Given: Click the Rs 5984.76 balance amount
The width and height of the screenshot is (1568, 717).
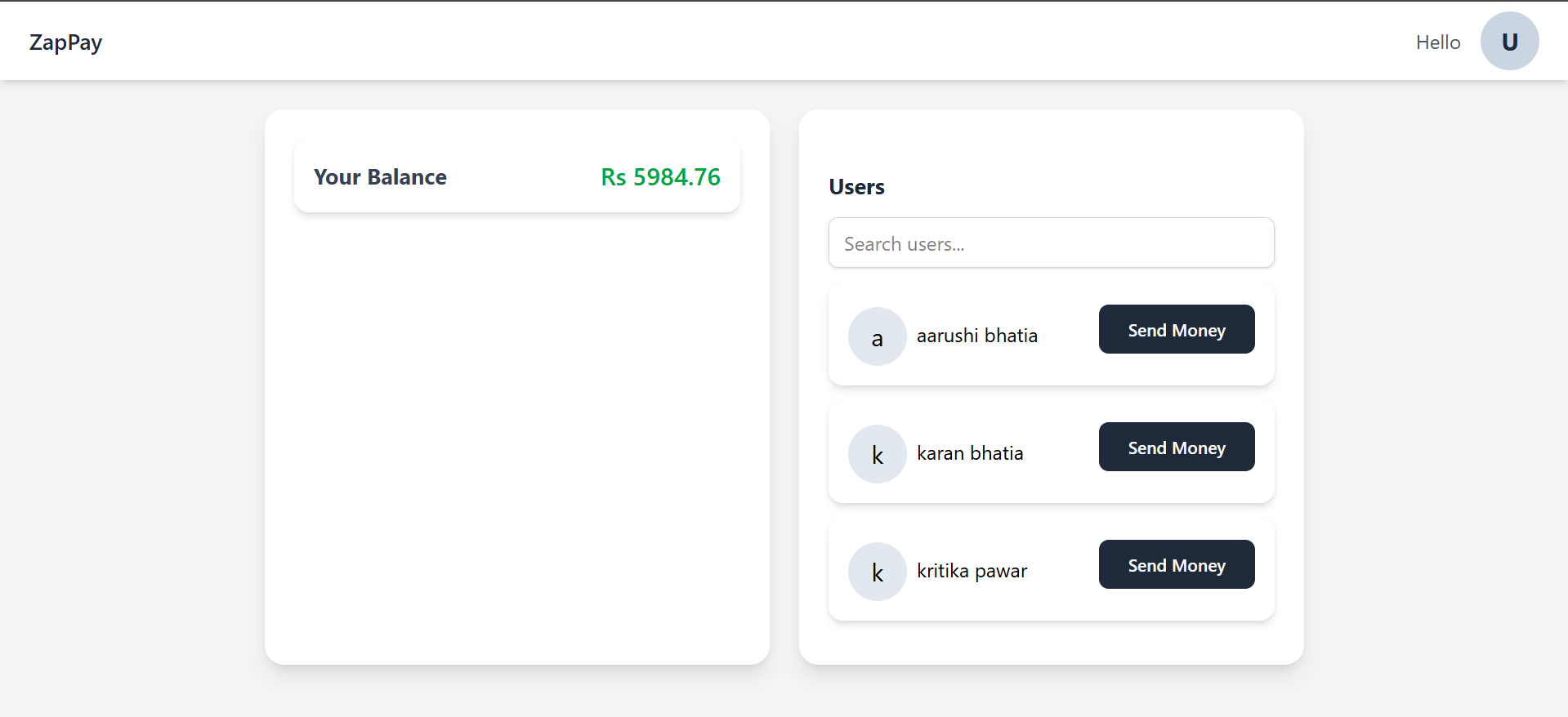Looking at the screenshot, I should 661,177.
